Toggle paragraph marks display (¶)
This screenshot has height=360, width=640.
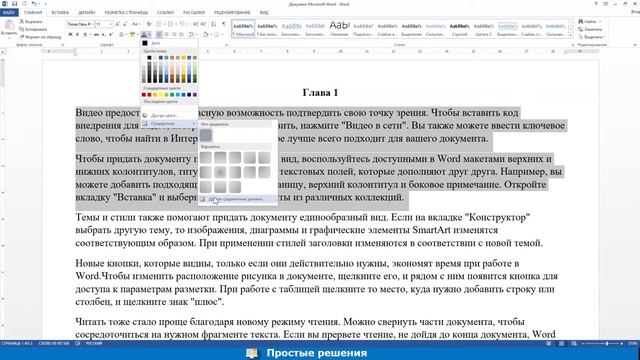coord(224,24)
